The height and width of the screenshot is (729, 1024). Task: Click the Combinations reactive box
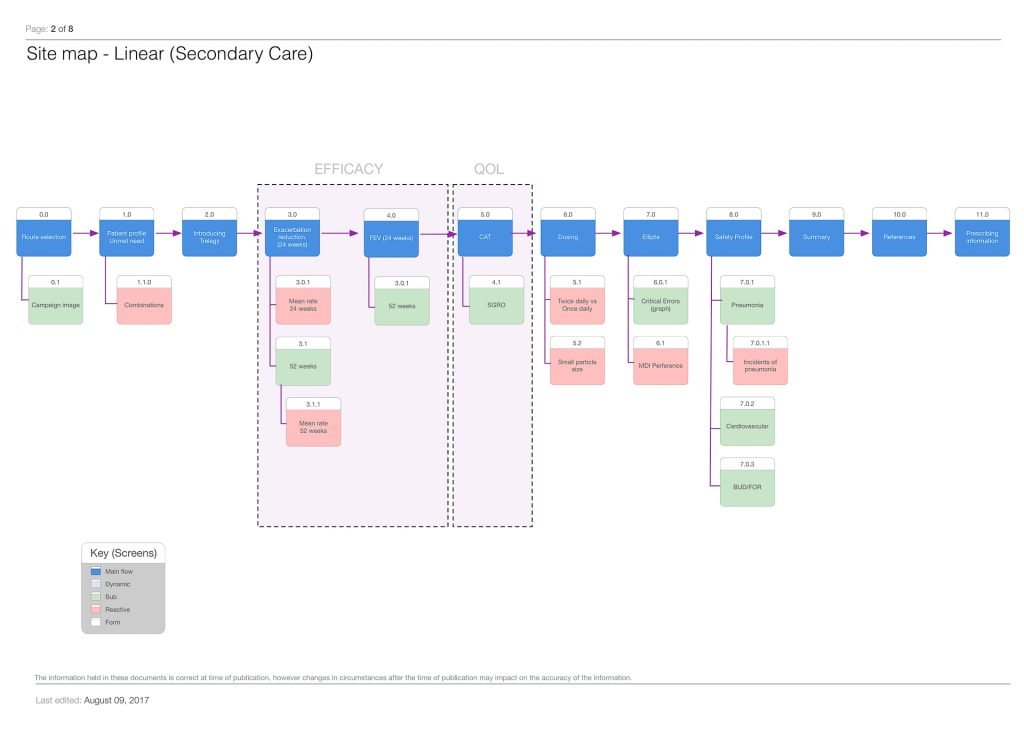pos(144,303)
